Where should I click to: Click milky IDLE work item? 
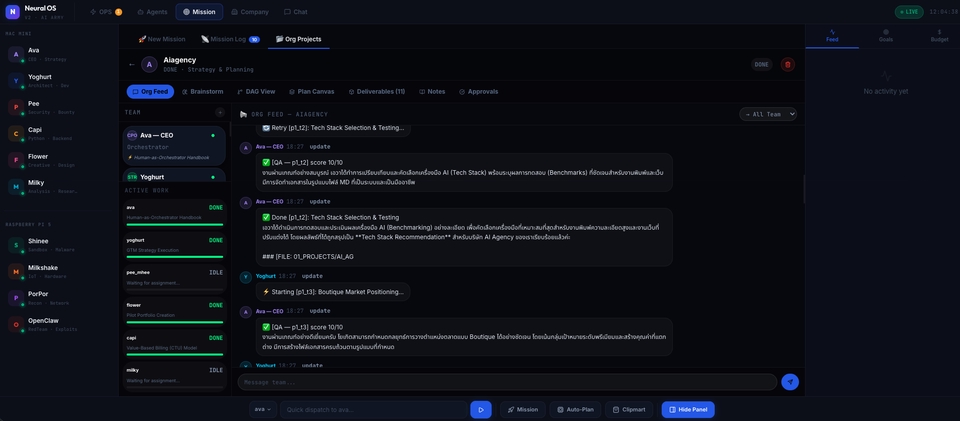coord(175,374)
